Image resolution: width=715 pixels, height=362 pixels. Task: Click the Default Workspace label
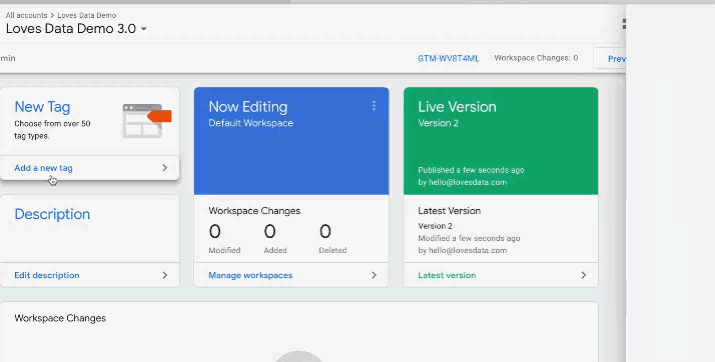[251, 123]
